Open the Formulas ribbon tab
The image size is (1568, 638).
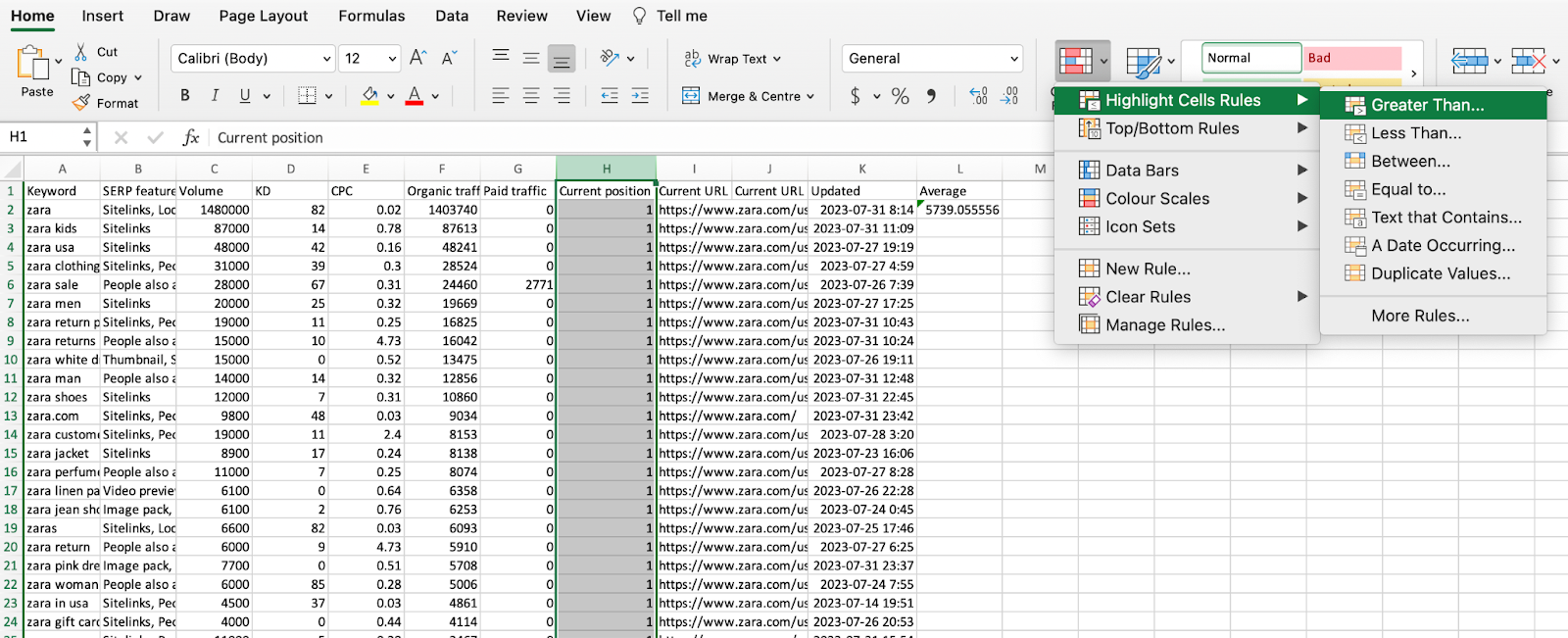371,16
